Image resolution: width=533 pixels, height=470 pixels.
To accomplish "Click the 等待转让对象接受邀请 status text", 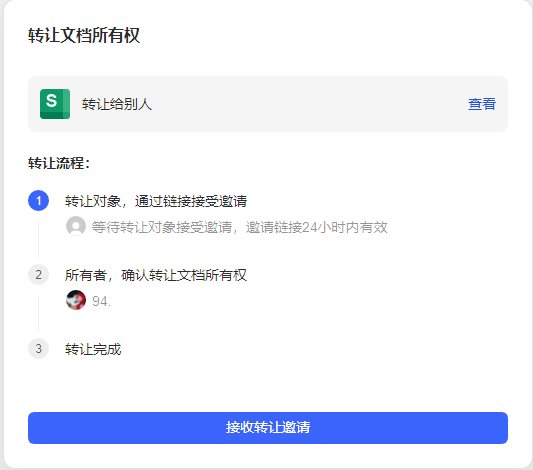I will [x=162, y=227].
